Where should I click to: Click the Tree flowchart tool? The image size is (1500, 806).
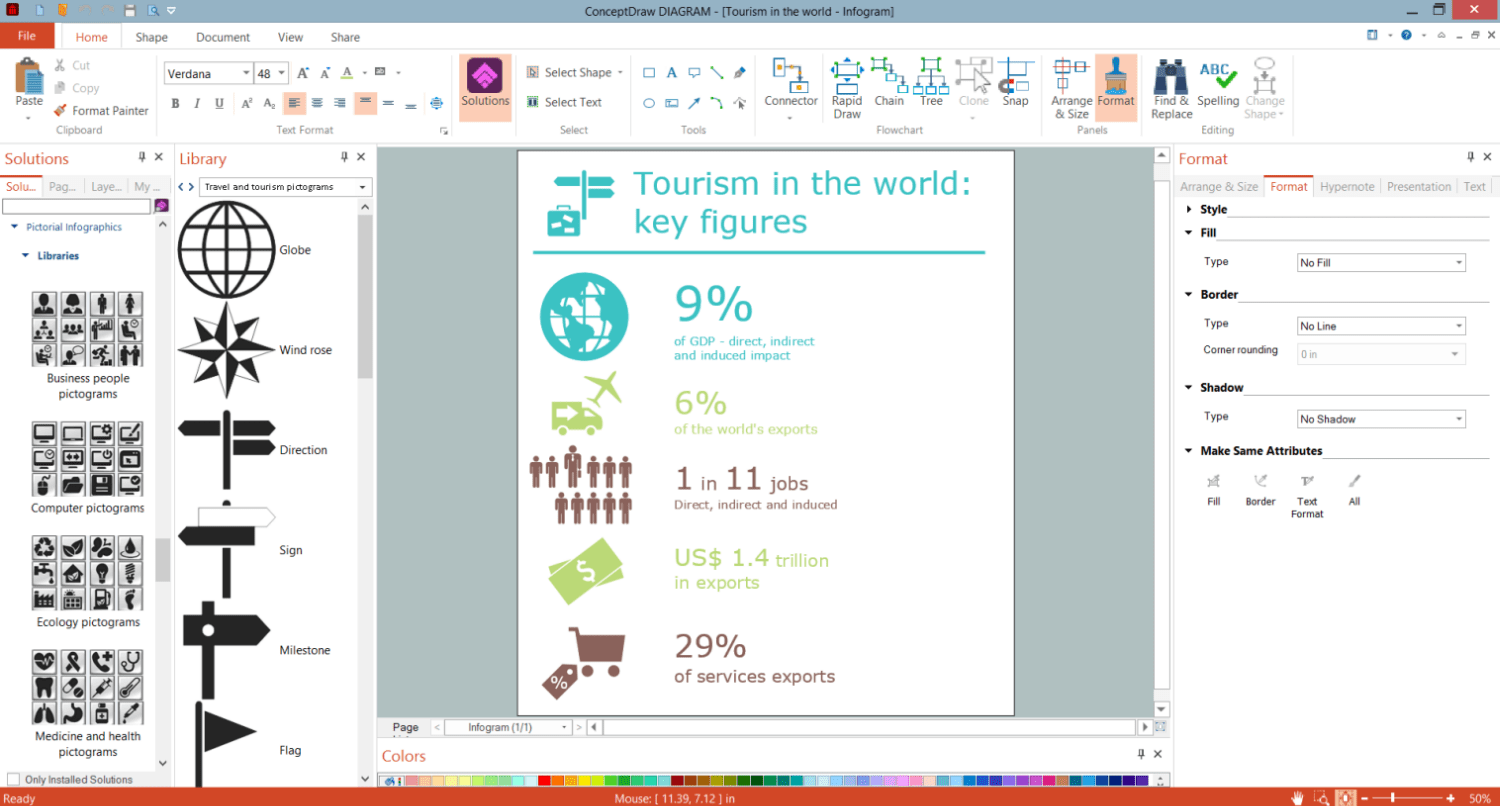[931, 82]
